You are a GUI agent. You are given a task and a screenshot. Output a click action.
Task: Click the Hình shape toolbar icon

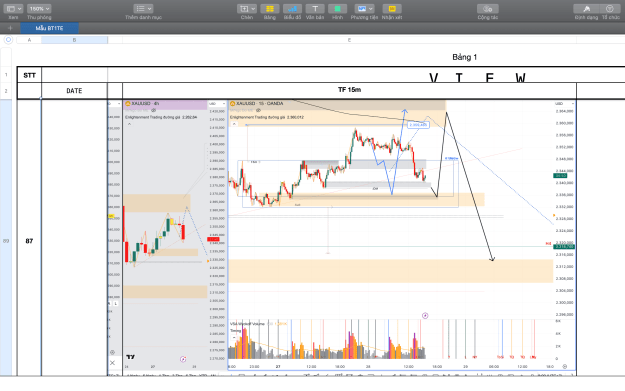click(x=337, y=9)
